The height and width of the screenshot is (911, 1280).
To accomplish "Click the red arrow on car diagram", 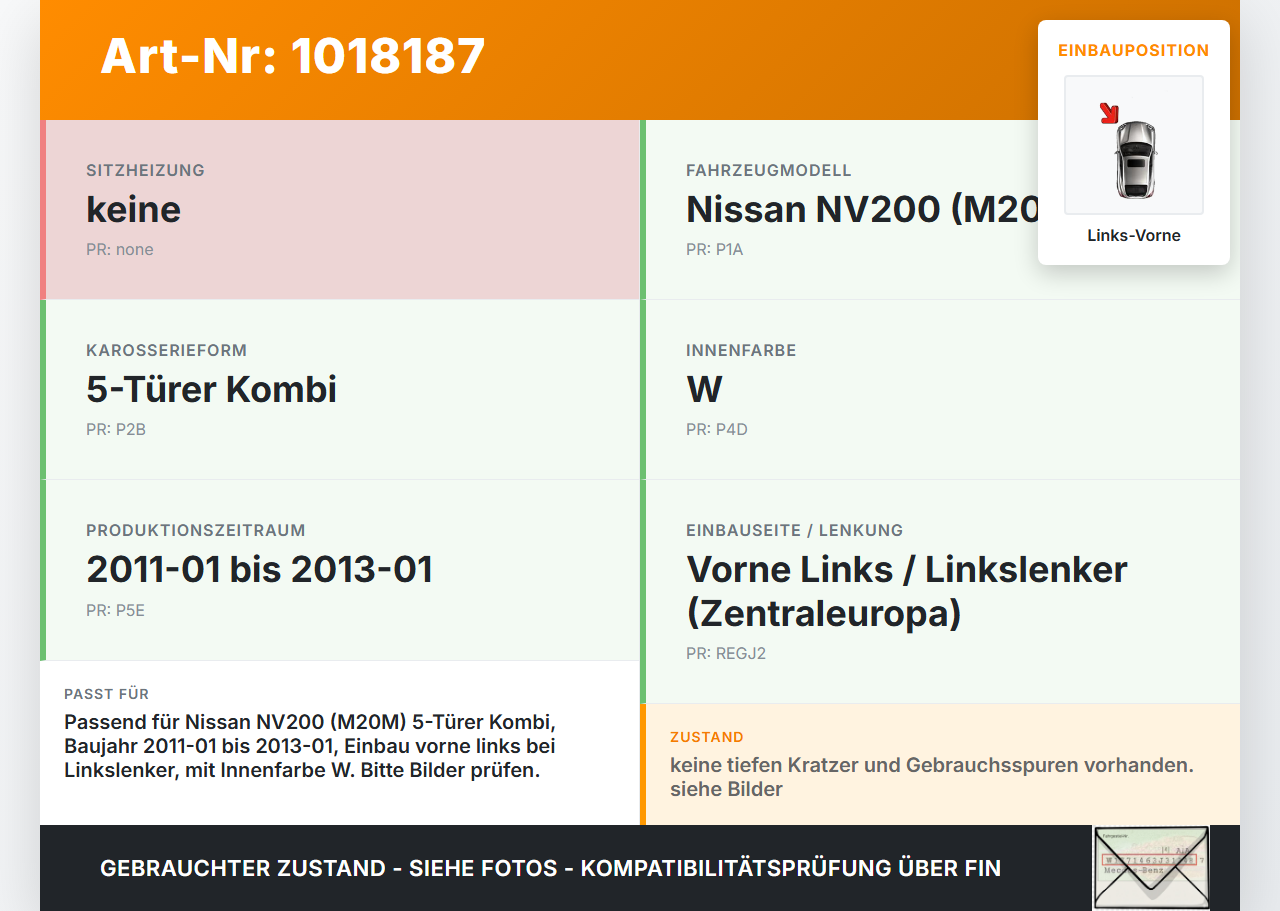I will click(x=1108, y=113).
